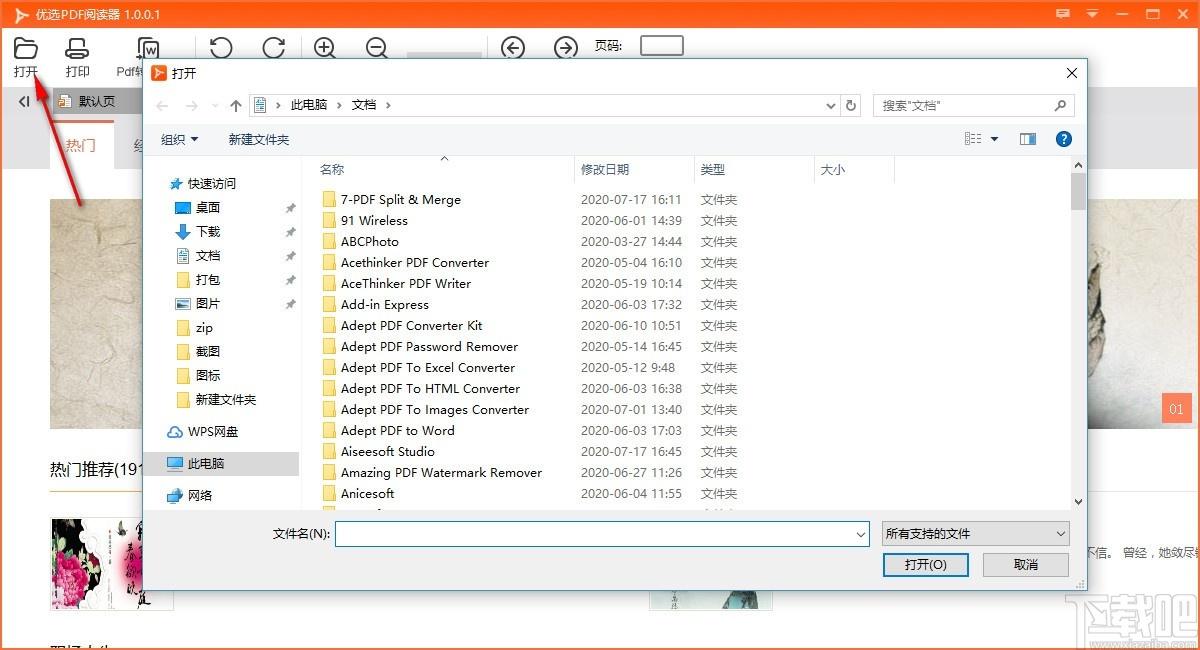Click the rotate counterclockwise icon
Image resolution: width=1200 pixels, height=650 pixels.
221,48
